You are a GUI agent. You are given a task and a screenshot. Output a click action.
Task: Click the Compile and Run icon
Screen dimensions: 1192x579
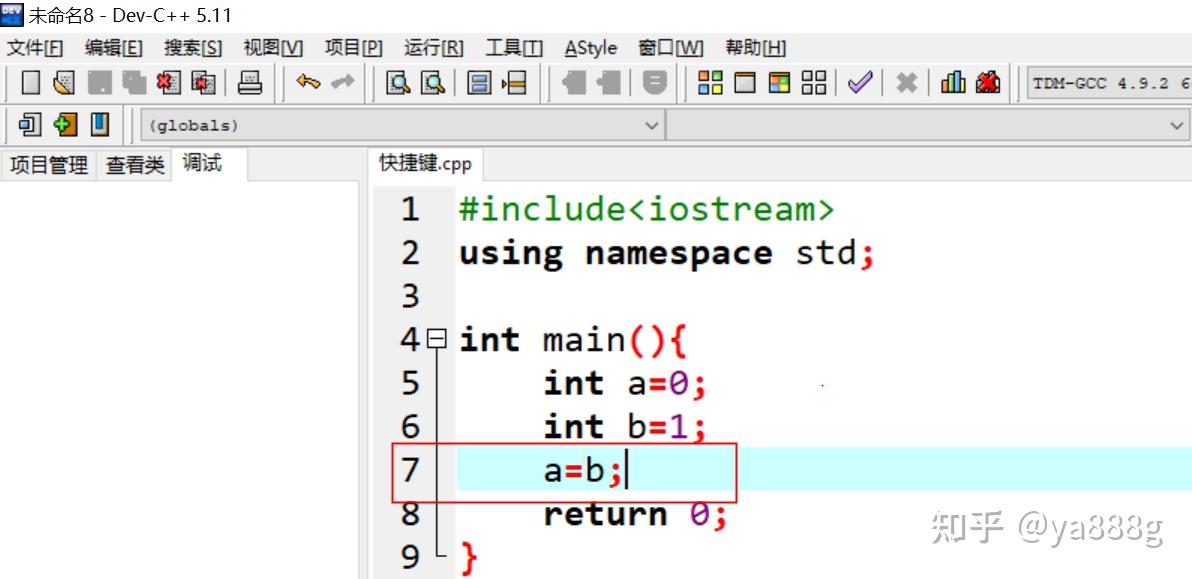779,82
